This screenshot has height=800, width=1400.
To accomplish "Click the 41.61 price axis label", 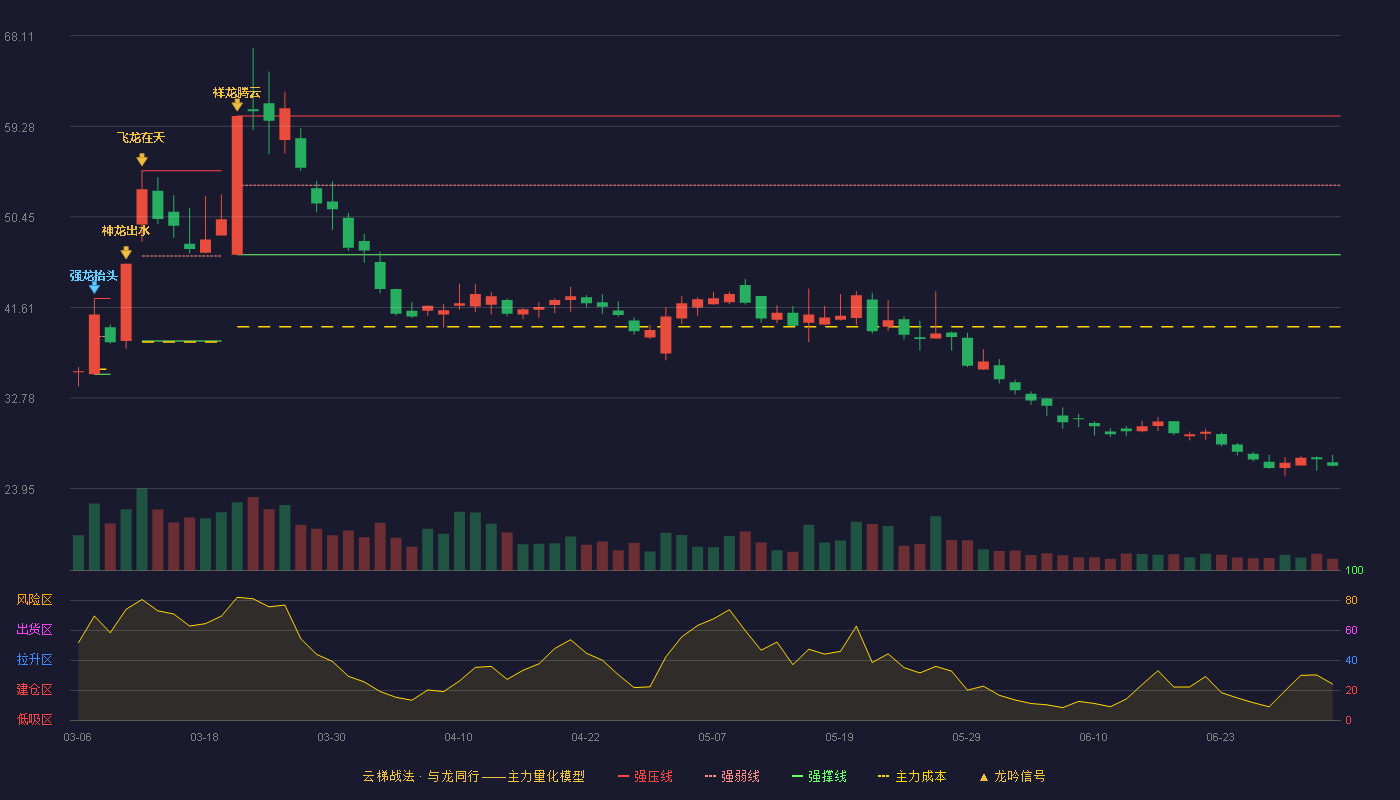I will (19, 308).
